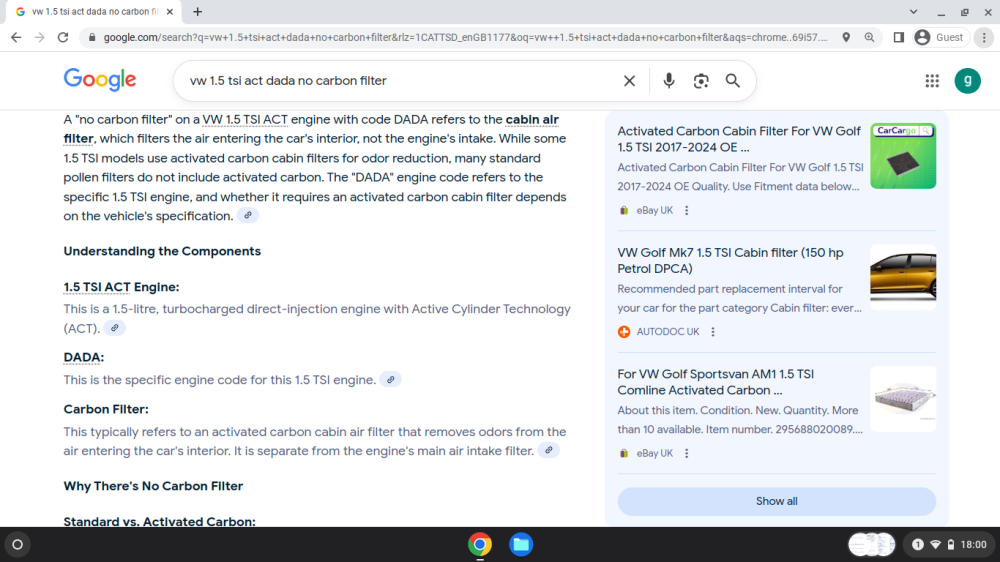Go to Google homepage via logo
The width and height of the screenshot is (1000, 562).
99,80
